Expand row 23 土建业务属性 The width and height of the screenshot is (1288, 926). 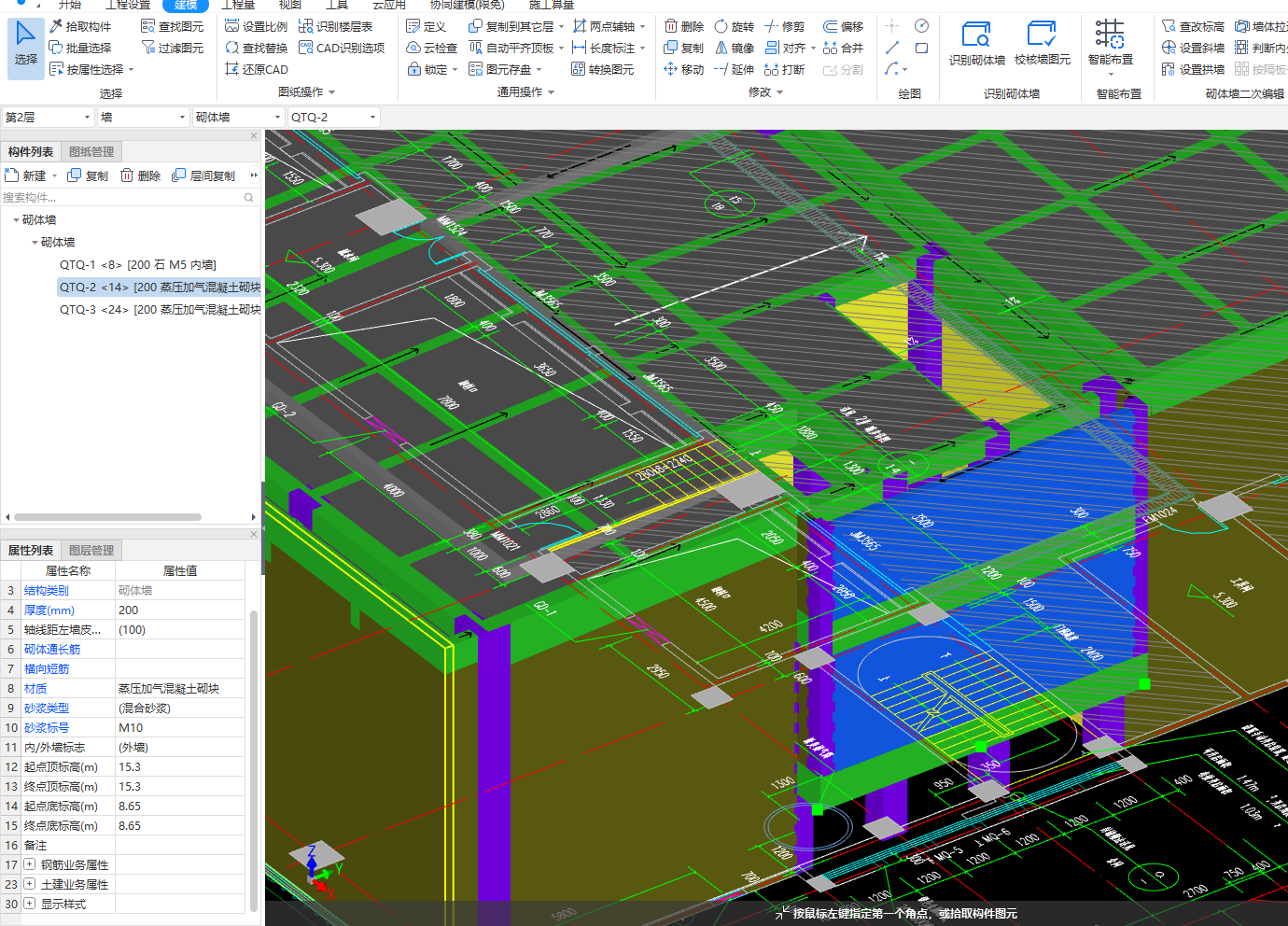point(30,884)
